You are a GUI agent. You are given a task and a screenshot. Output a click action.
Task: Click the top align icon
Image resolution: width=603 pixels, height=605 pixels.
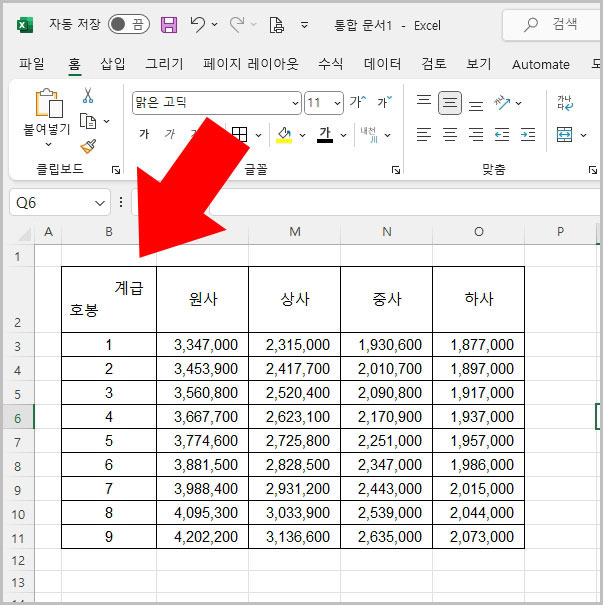pos(424,101)
